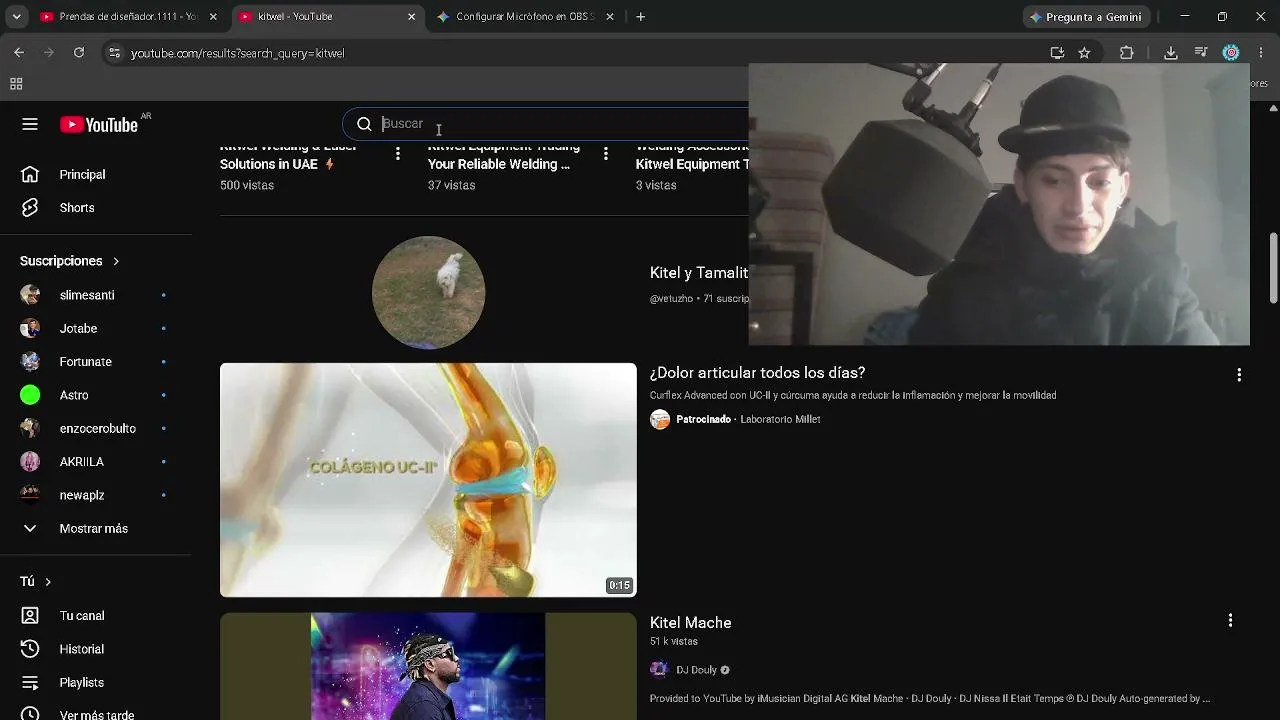The image size is (1280, 720).
Task: Go back to the previous page
Action: (19, 53)
